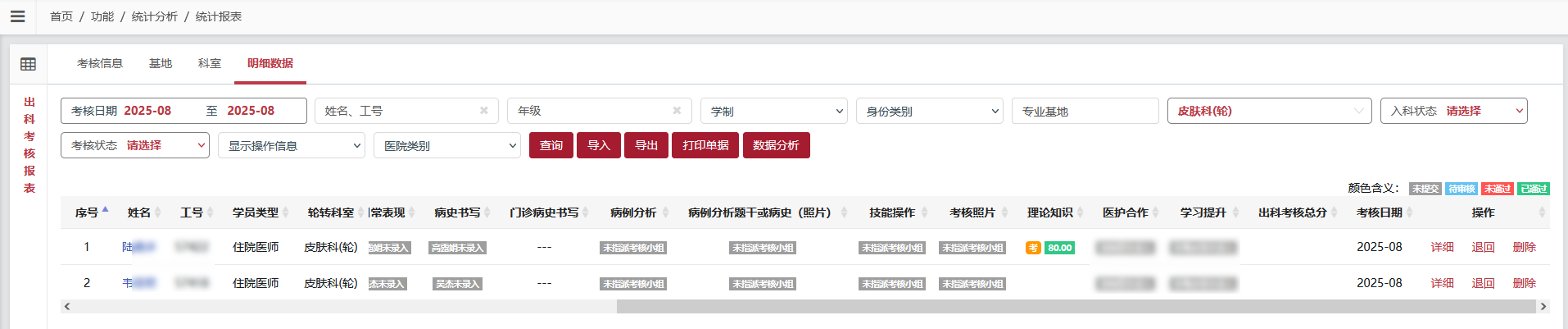Click the table grid view icon

click(x=28, y=64)
